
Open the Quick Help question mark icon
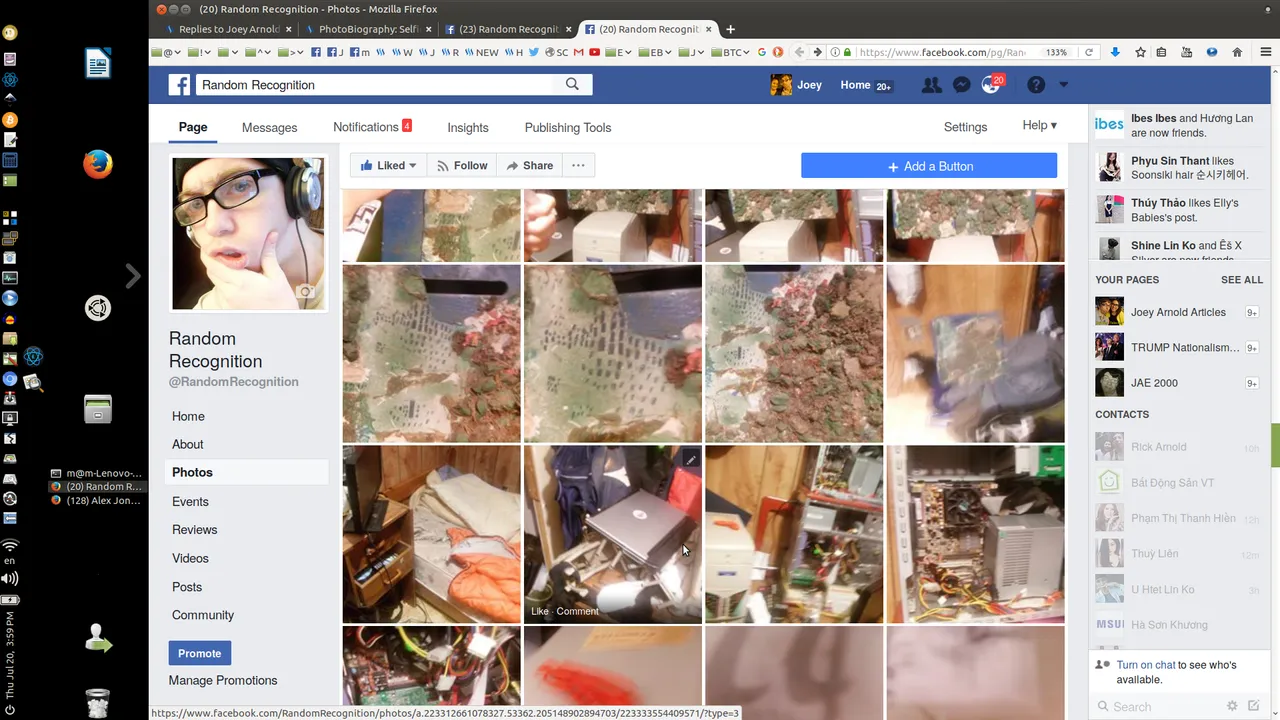(1036, 85)
